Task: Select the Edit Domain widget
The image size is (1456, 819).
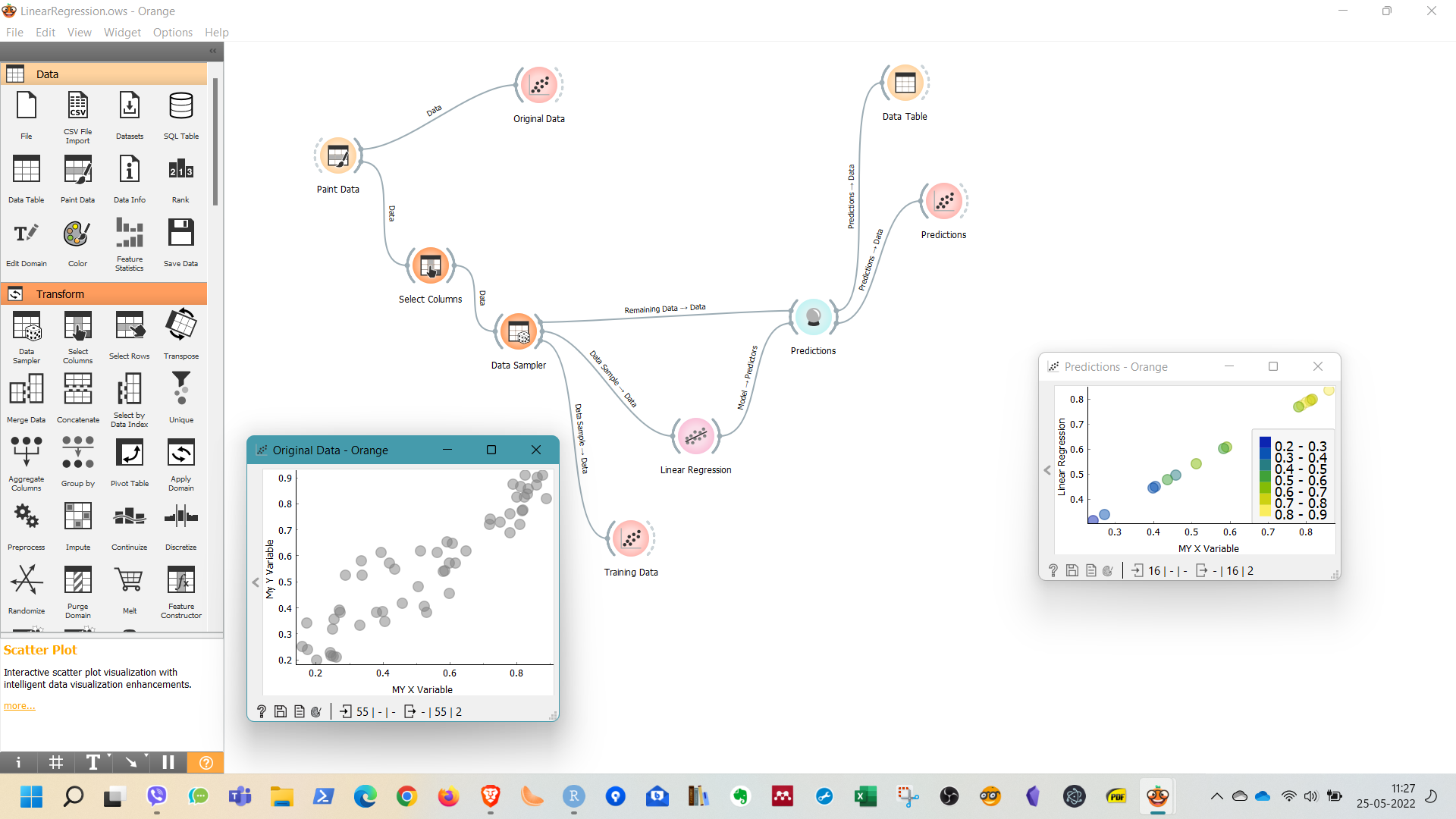Action: [27, 243]
